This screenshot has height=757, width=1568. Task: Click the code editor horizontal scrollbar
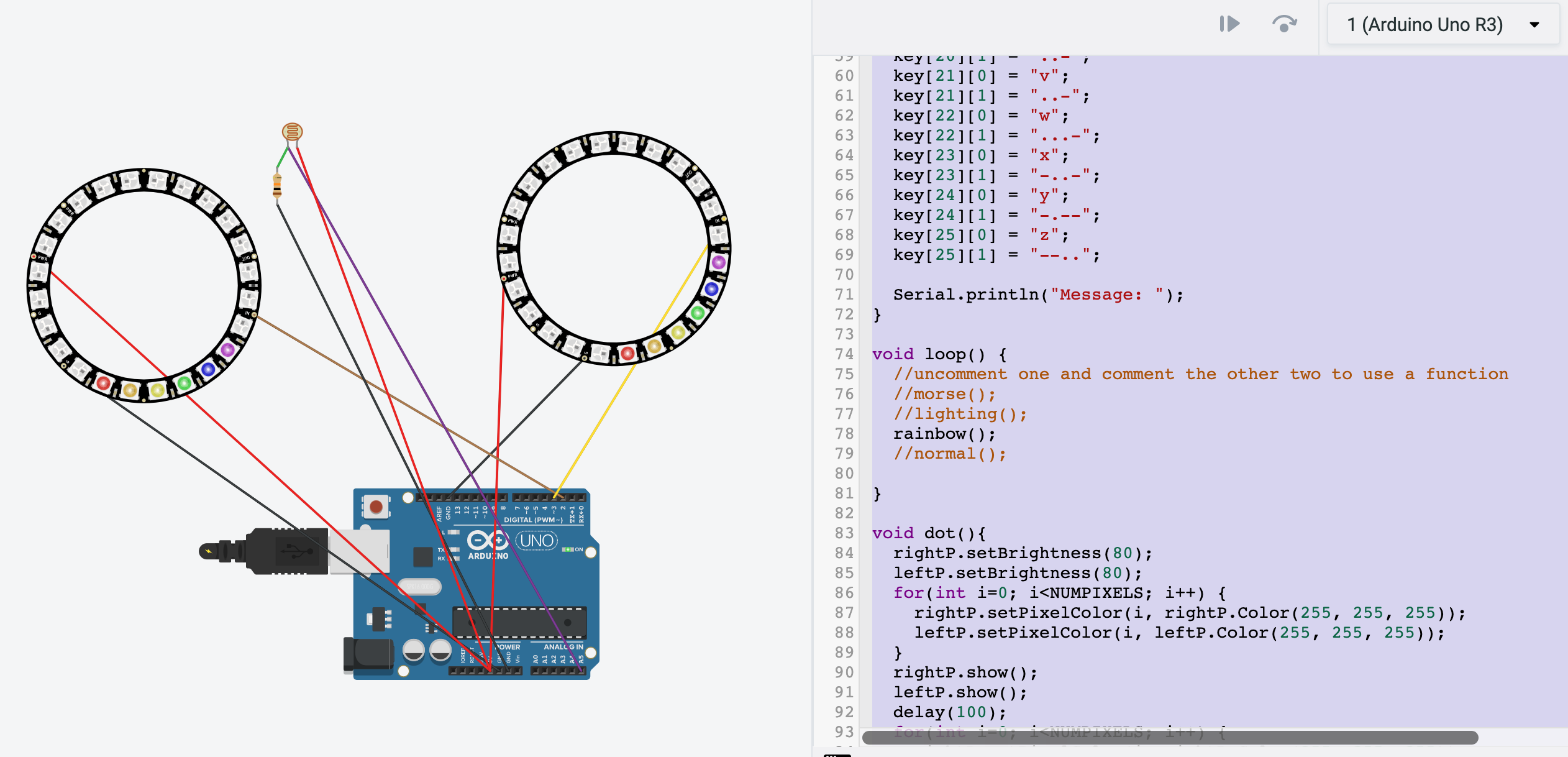[1170, 738]
